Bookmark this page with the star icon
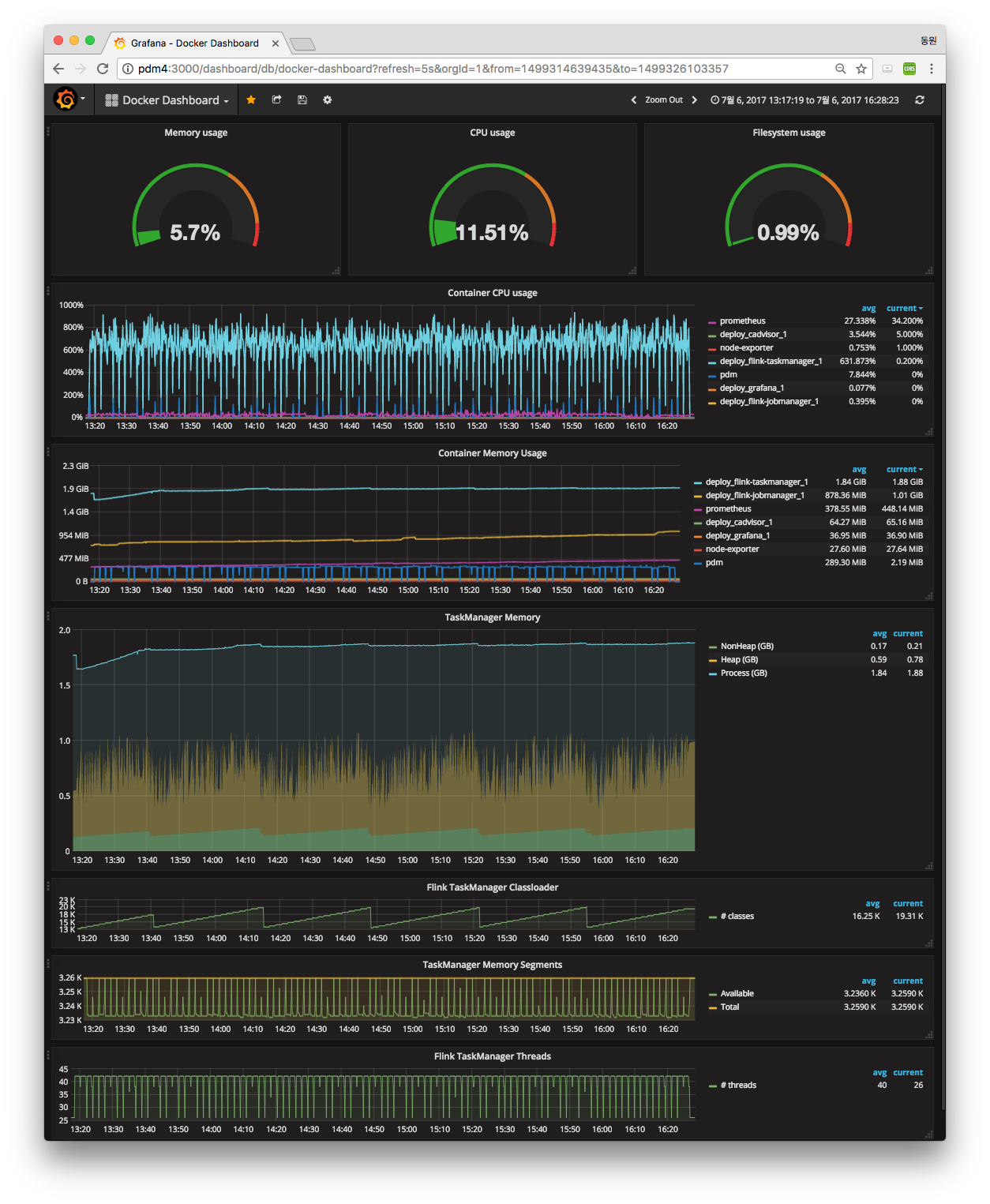 click(x=861, y=69)
